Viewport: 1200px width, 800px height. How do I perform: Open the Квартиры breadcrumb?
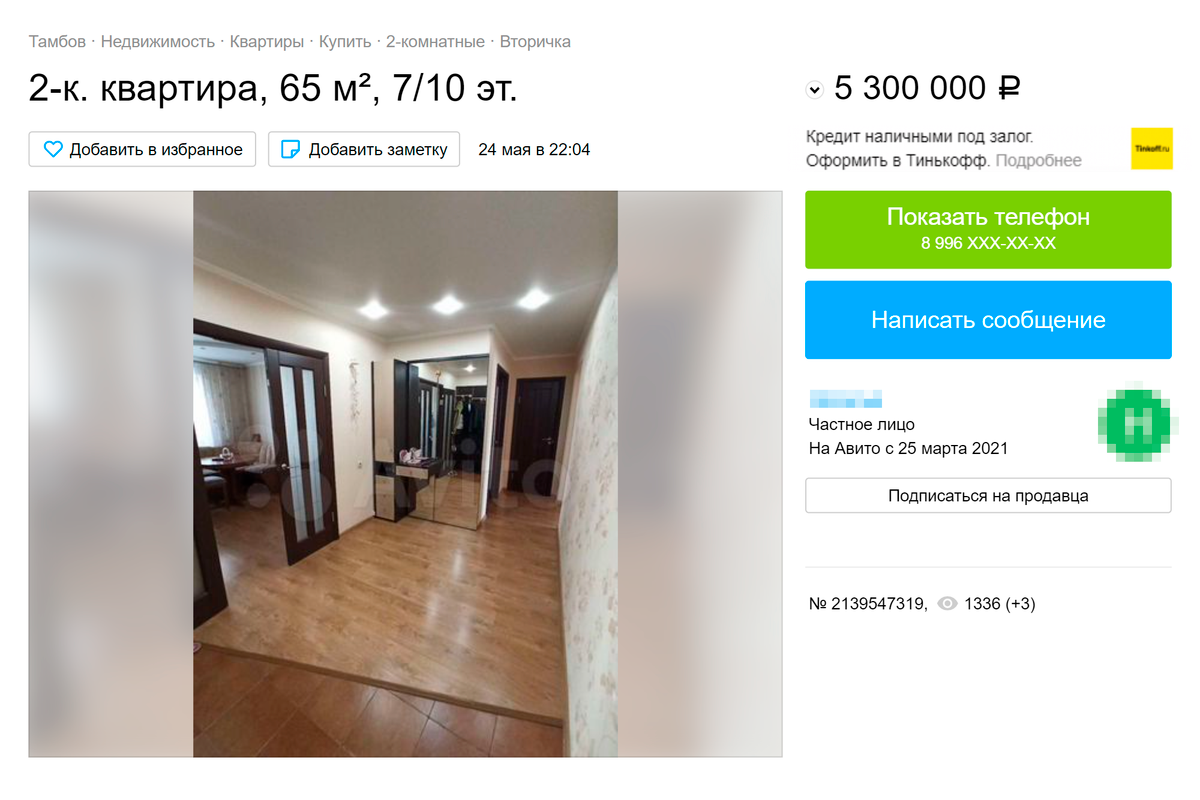pyautogui.click(x=267, y=42)
